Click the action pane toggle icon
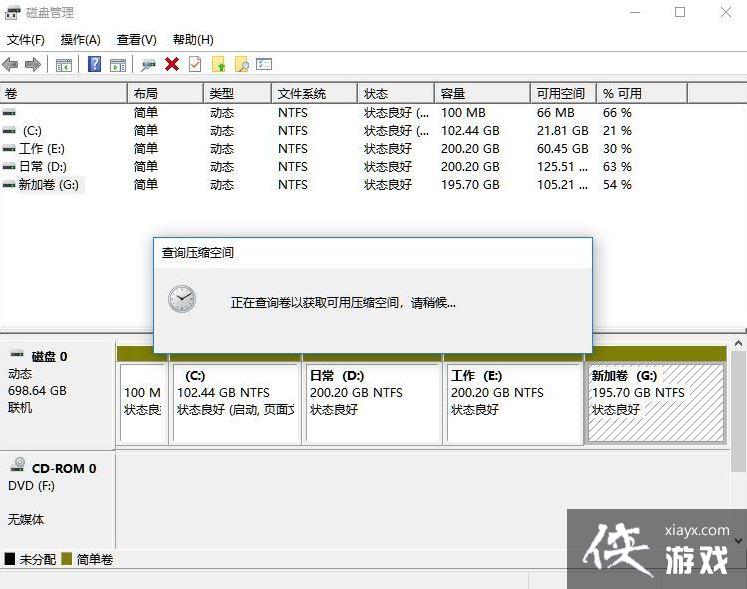Image resolution: width=747 pixels, height=589 pixels. (118, 64)
